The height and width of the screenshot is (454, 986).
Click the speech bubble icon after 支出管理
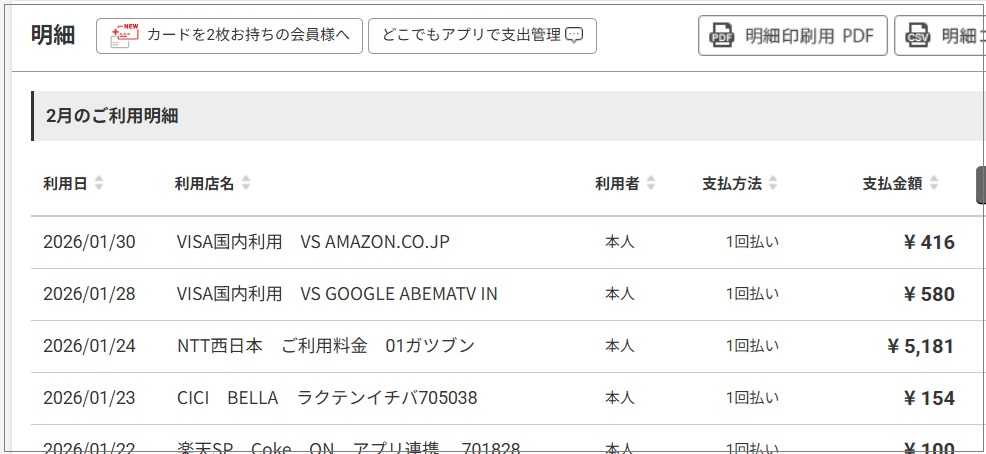[x=574, y=35]
